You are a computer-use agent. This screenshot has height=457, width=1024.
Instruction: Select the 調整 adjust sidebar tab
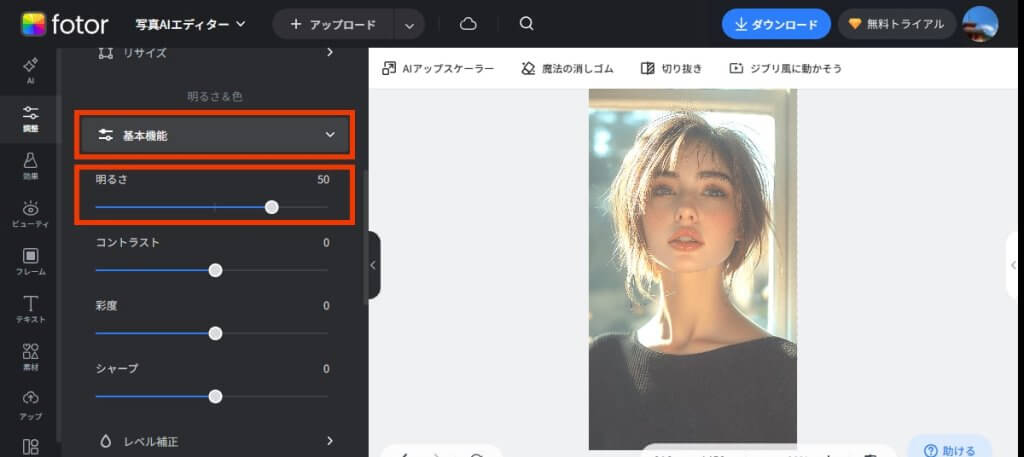[x=30, y=119]
